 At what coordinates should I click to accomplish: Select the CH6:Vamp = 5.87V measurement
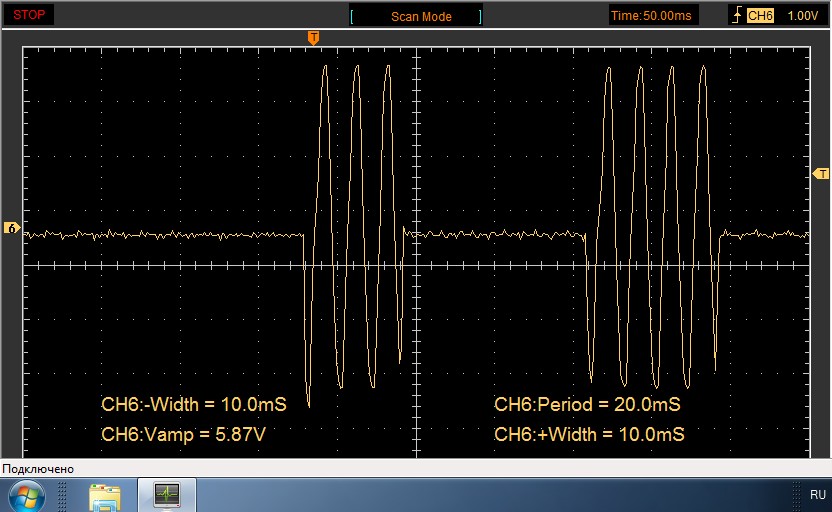[183, 435]
